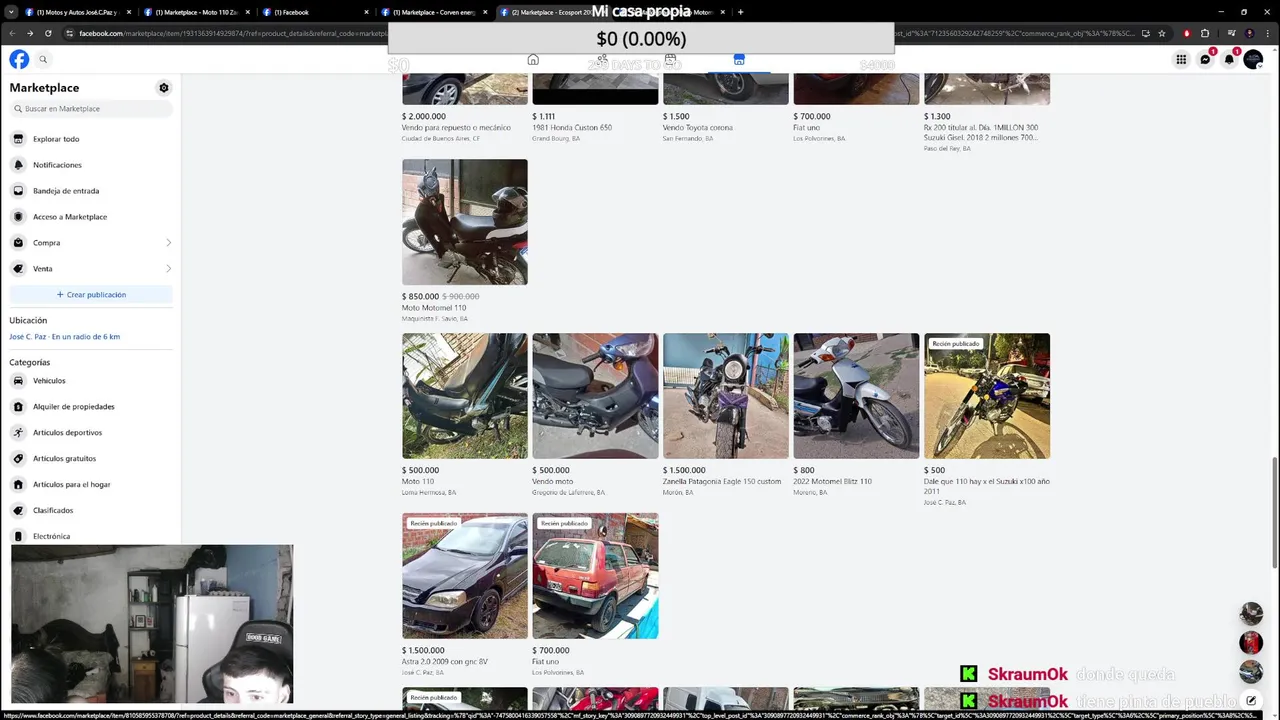The height and width of the screenshot is (720, 1280).
Task: Switch to Marketplace - Moto 110 tab
Action: click(195, 12)
